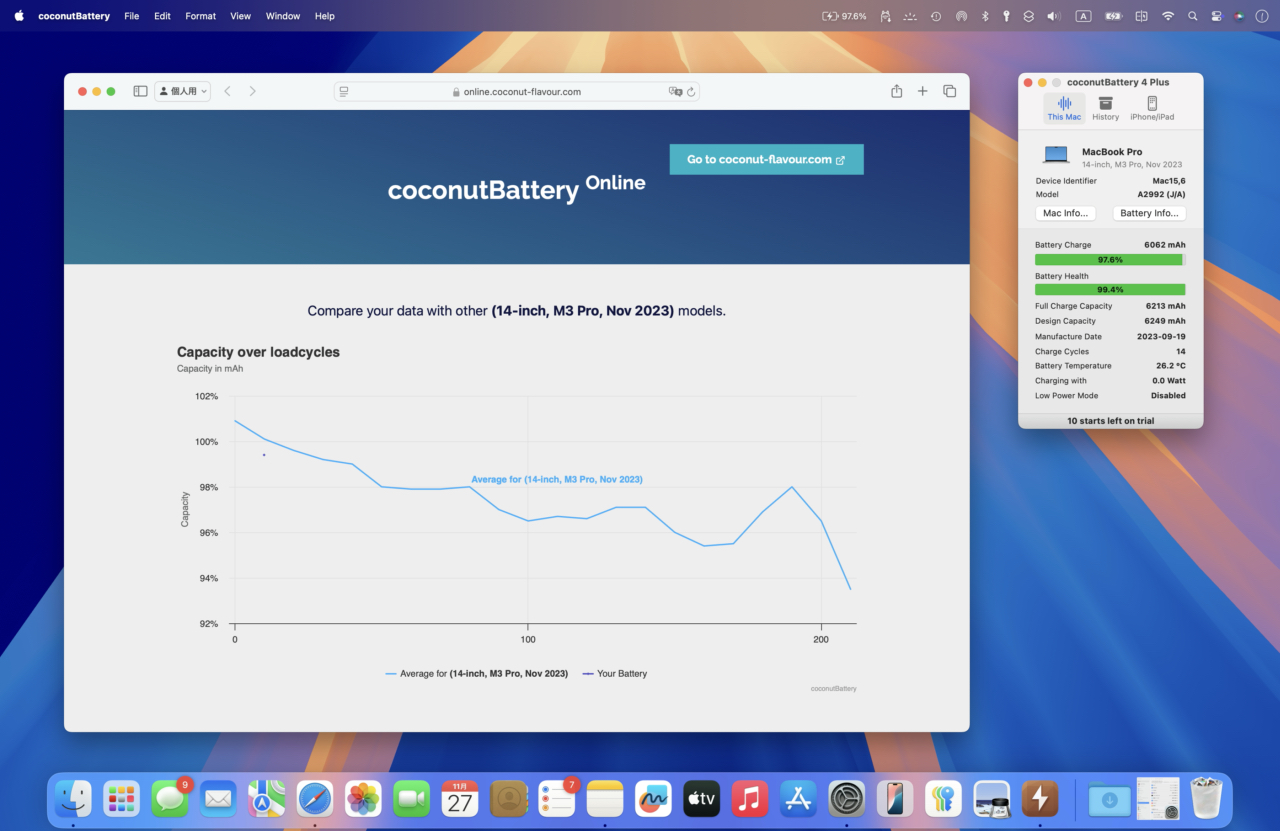Open Reminders in the Dock

pyautogui.click(x=556, y=798)
